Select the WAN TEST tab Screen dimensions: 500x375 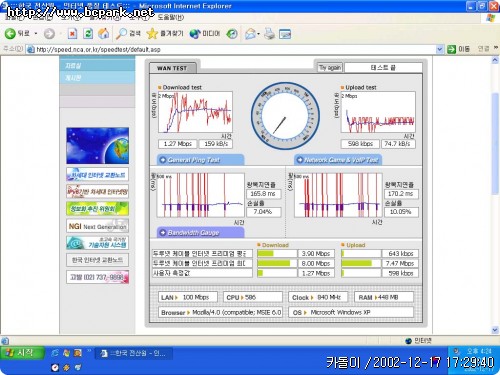tap(172, 68)
